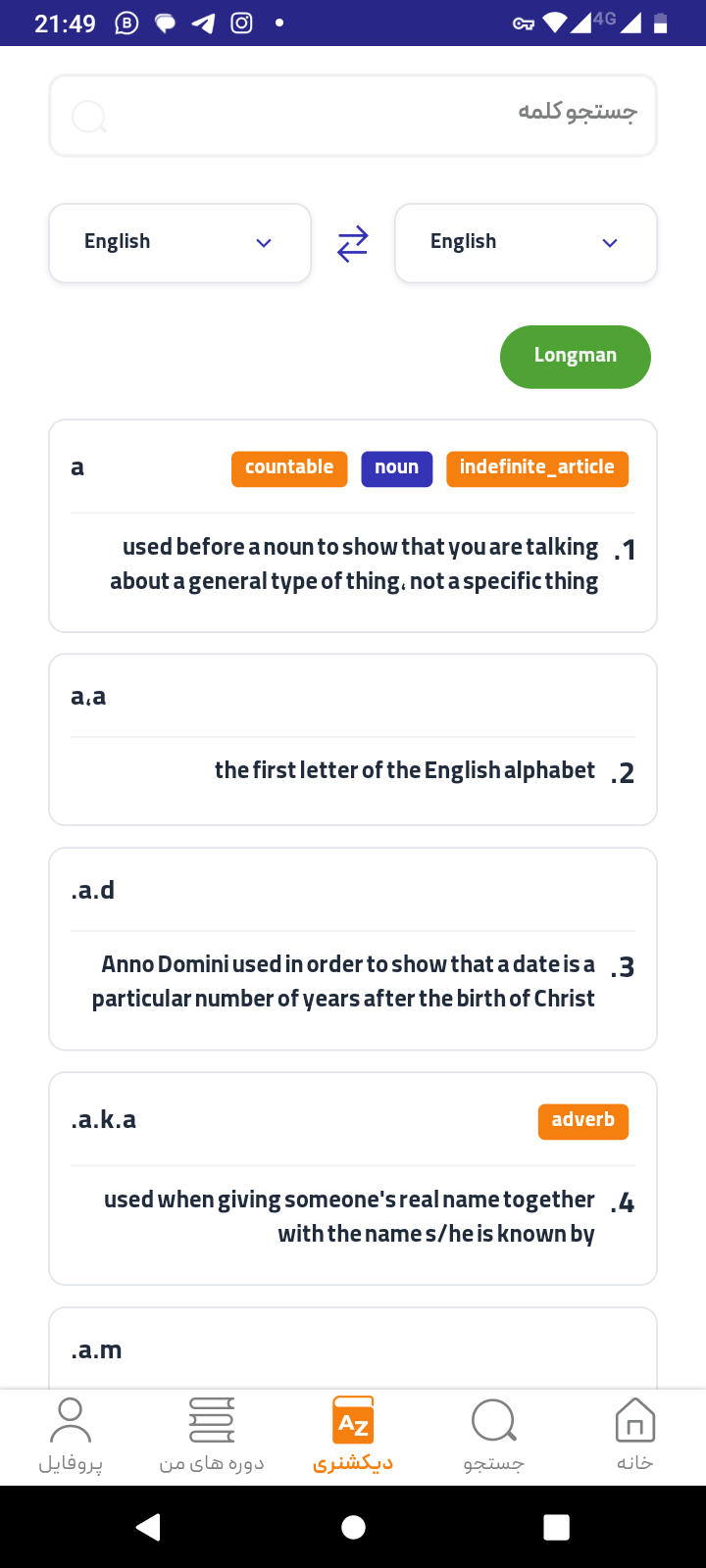Tap the swap languages arrows icon
The width and height of the screenshot is (706, 1568).
pyautogui.click(x=353, y=243)
